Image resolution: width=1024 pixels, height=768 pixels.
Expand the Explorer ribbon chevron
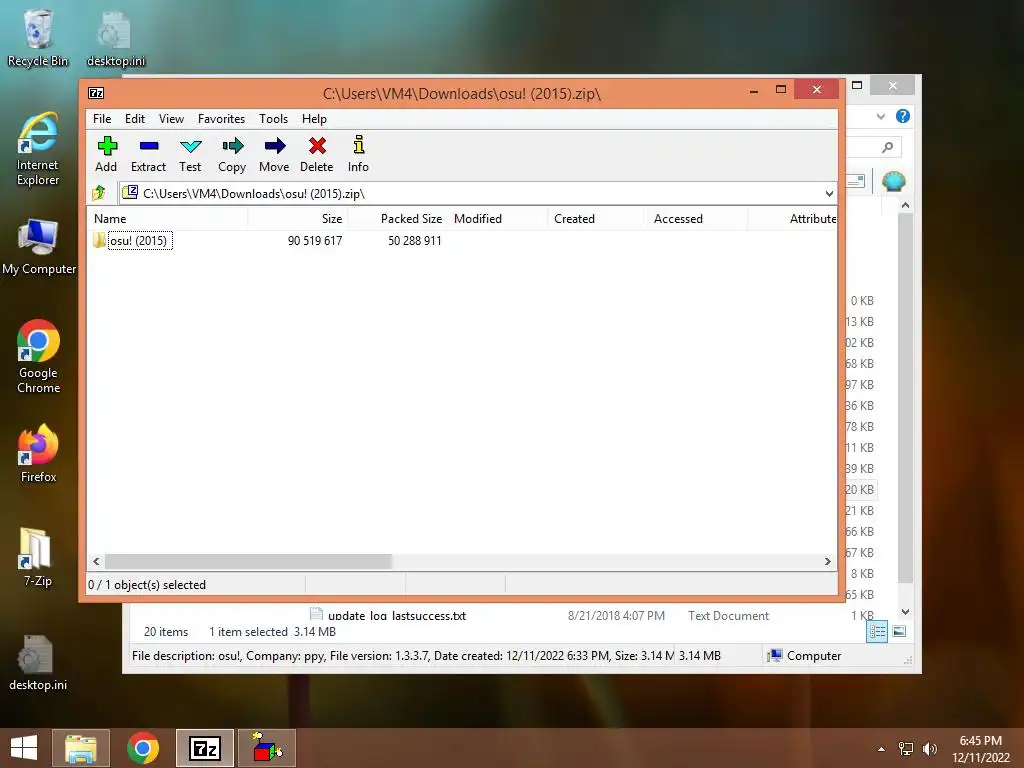coord(880,117)
